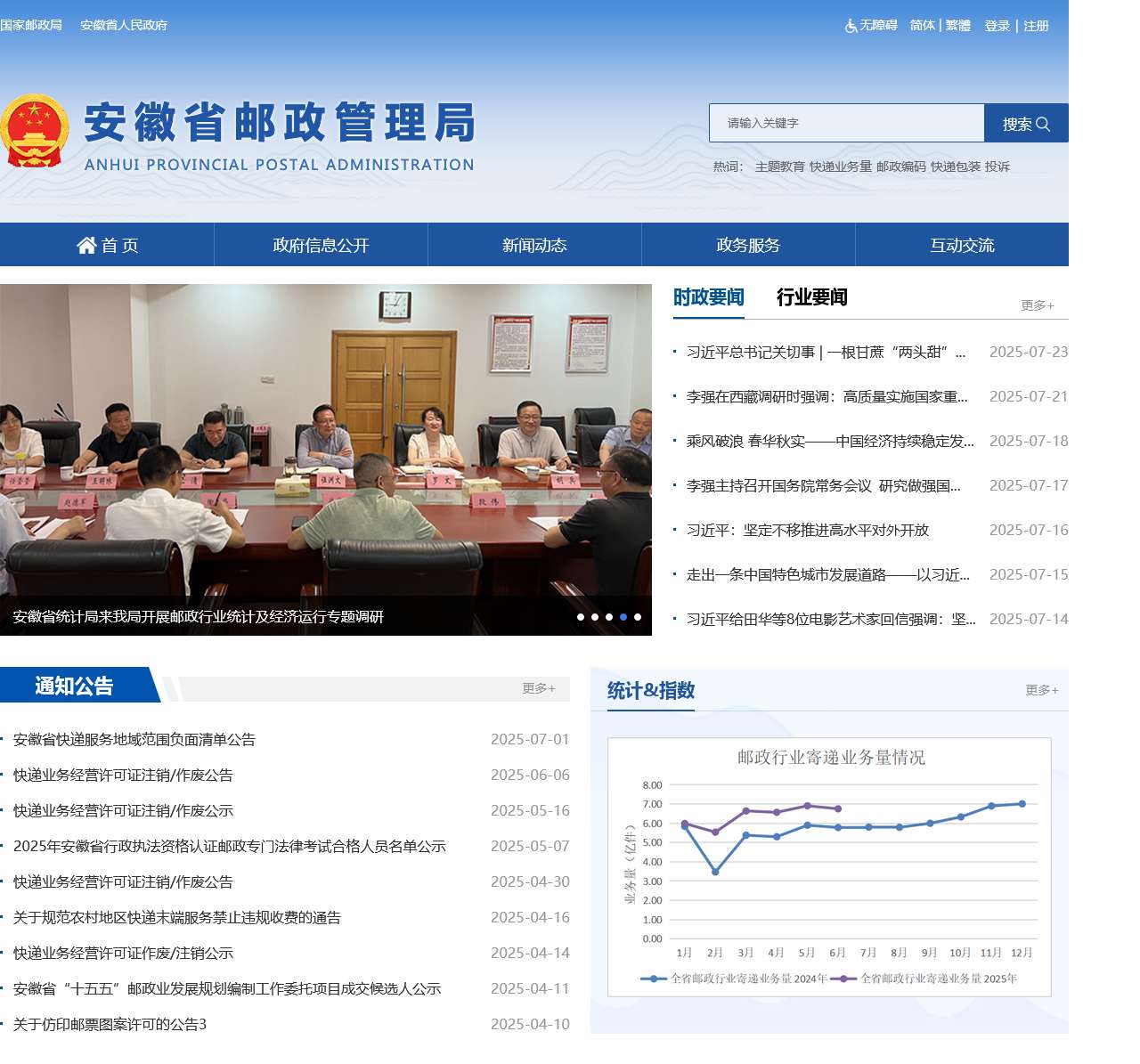Open the 新闻动态 menu
The height and width of the screenshot is (1064, 1140).
point(534,245)
